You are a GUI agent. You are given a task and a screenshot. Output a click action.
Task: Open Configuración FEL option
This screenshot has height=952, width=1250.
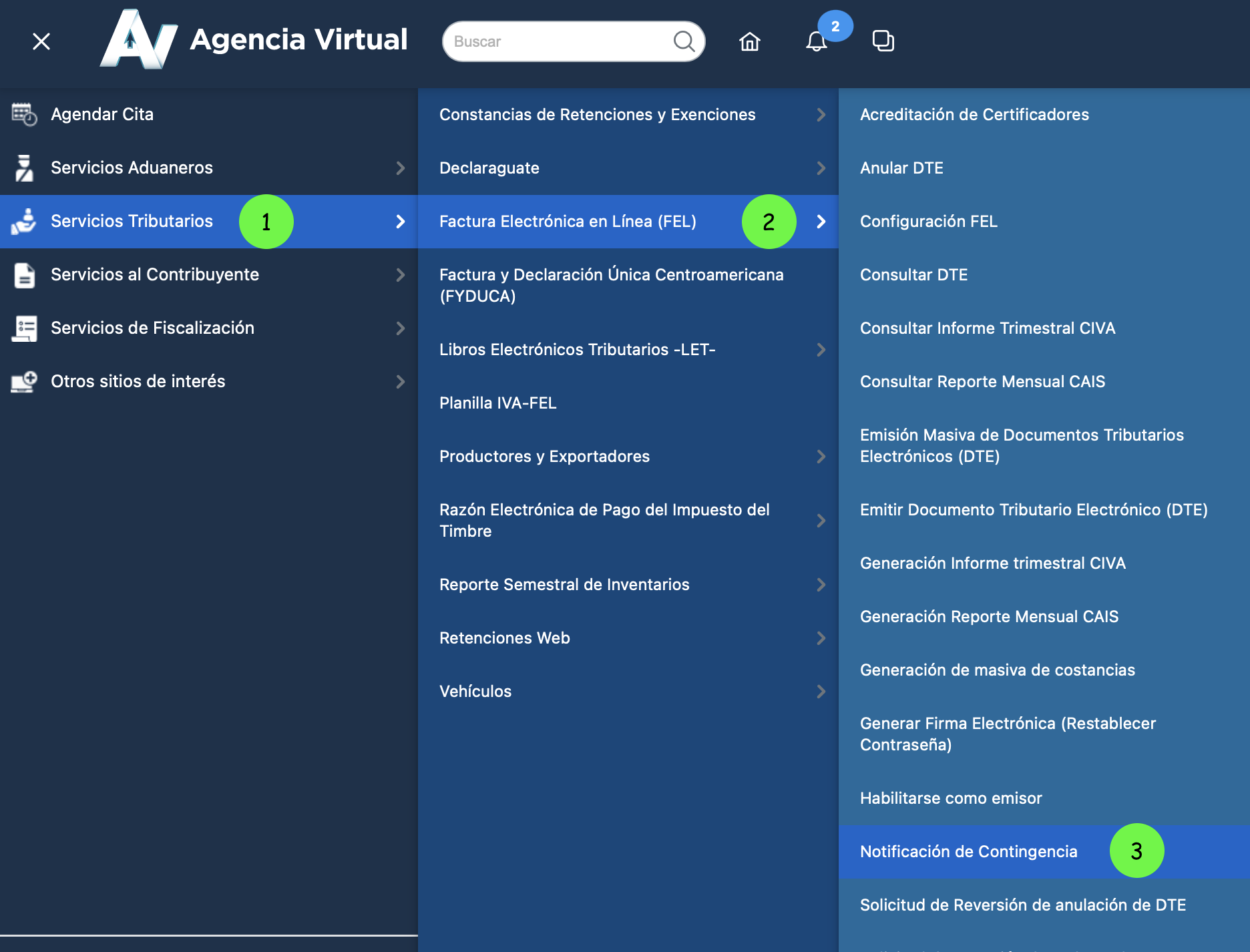coord(1044,221)
